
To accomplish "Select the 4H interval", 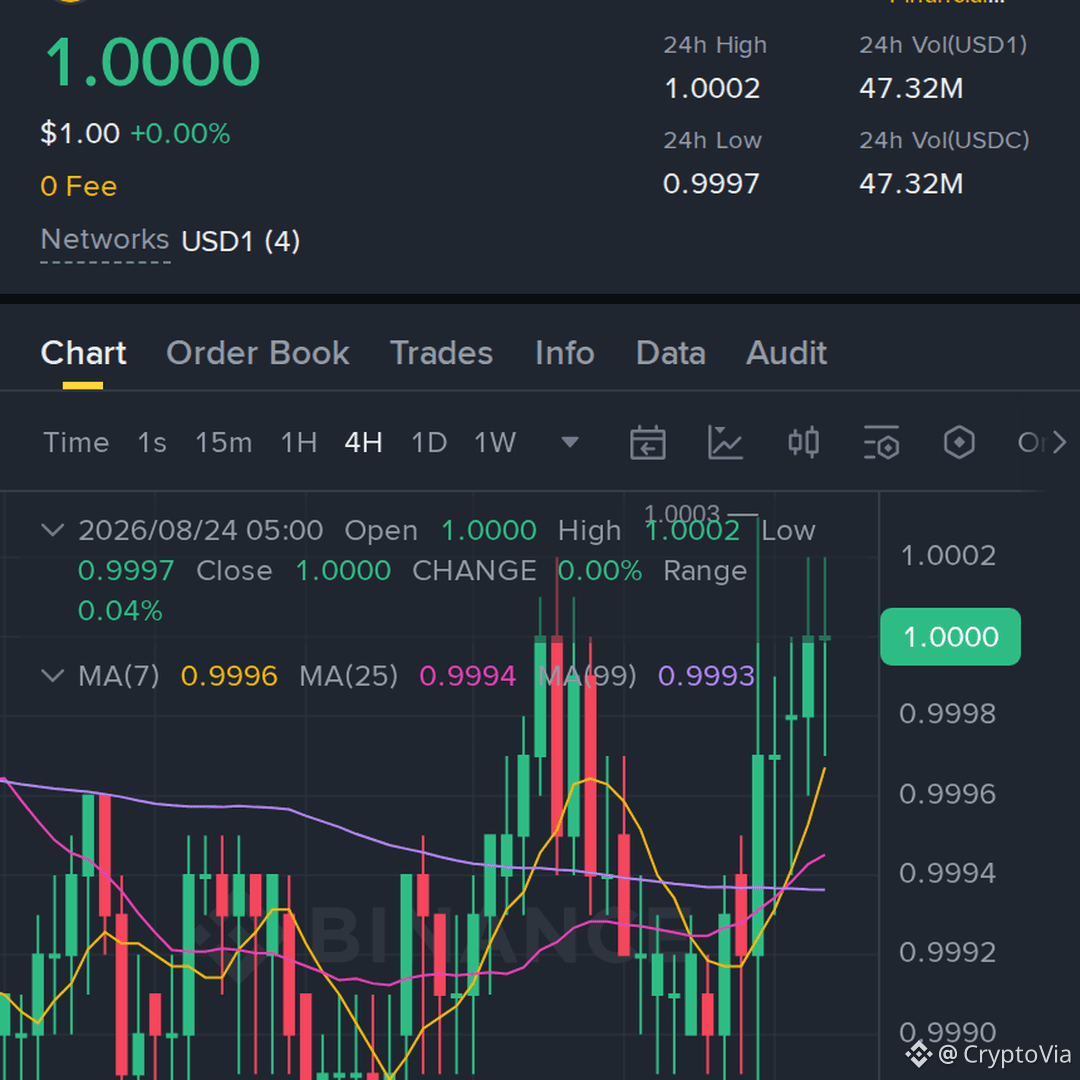I will [364, 442].
